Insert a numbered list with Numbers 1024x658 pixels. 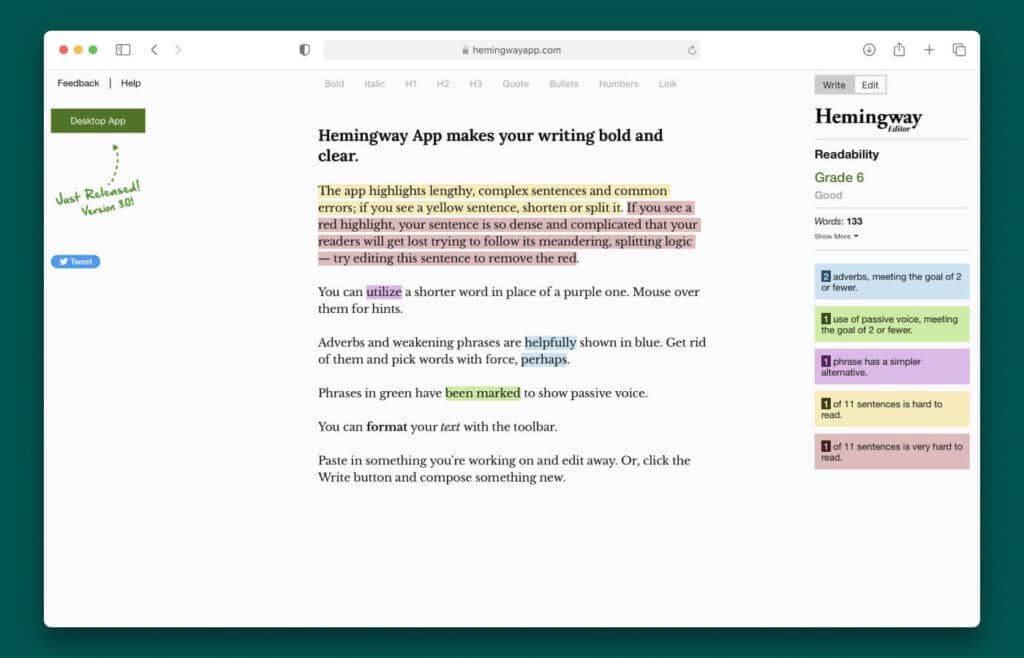[x=618, y=84]
